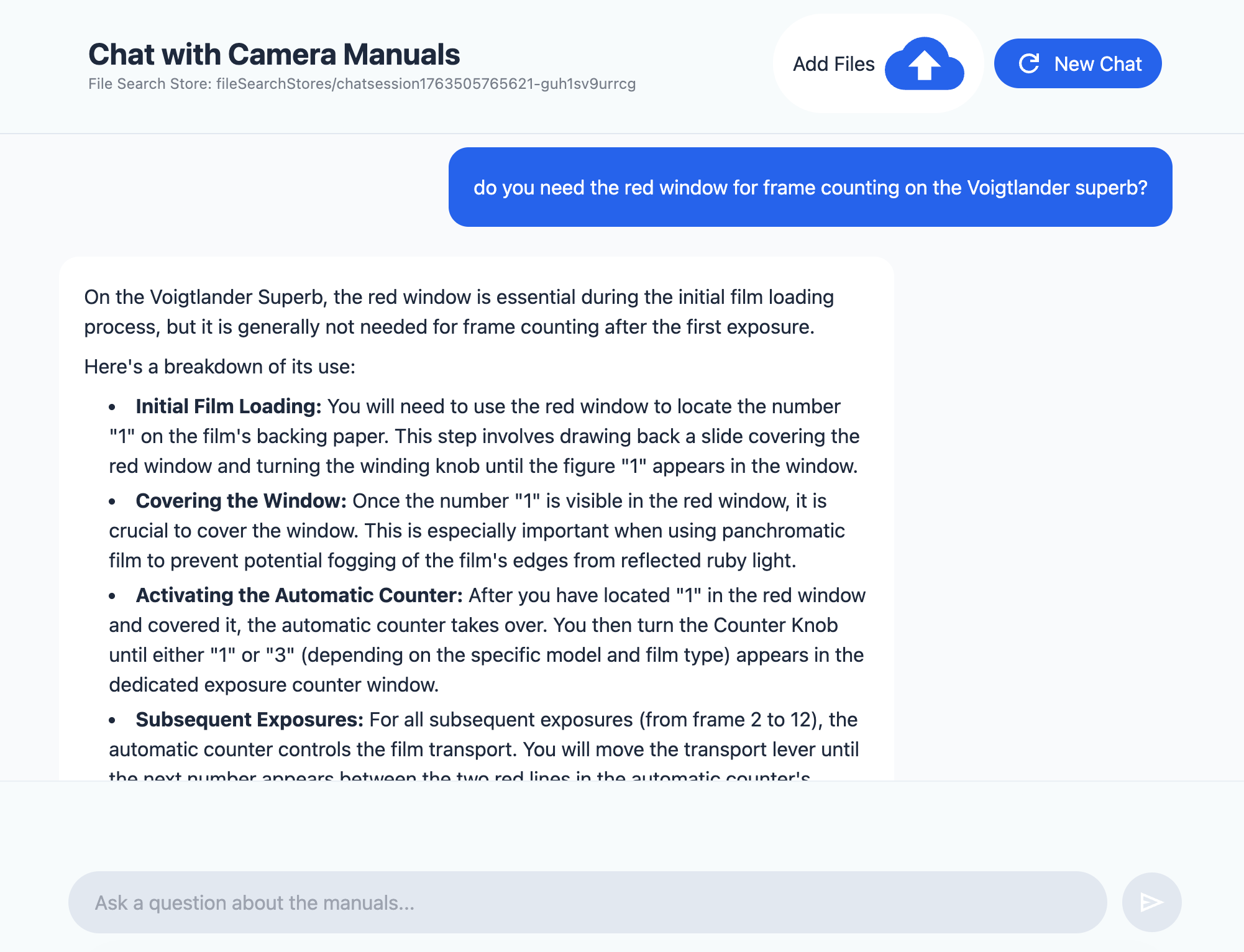The height and width of the screenshot is (952, 1244).
Task: Click the circular refresh arrow icon
Action: [1029, 63]
